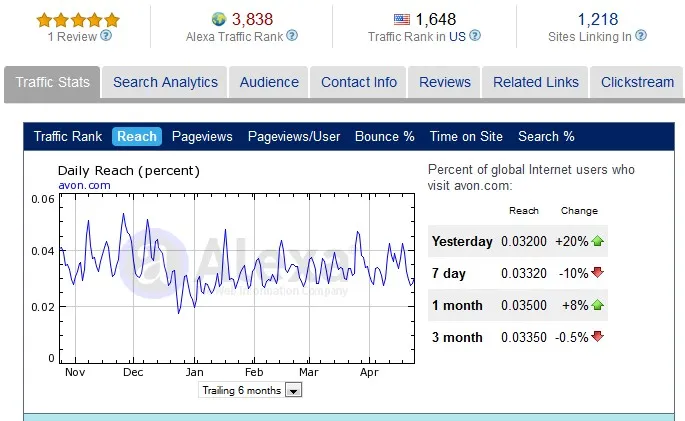Screen dimensions: 685x421
Task: Open the Trailing 6 months dropdown
Action: [x=250, y=390]
